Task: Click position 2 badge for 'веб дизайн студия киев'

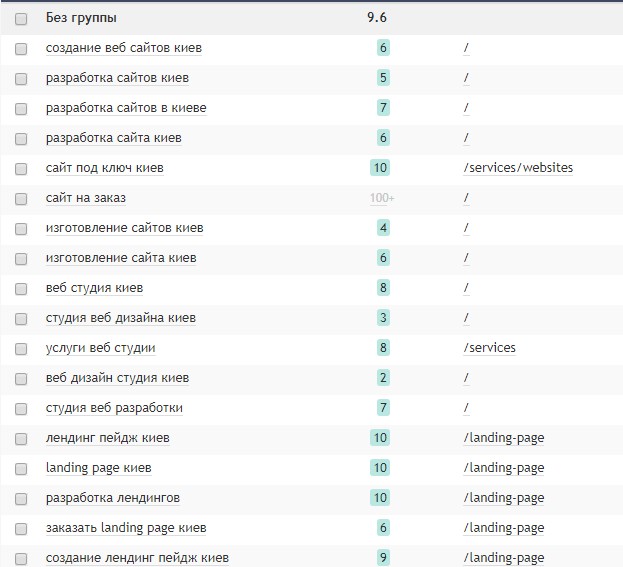Action: [383, 378]
